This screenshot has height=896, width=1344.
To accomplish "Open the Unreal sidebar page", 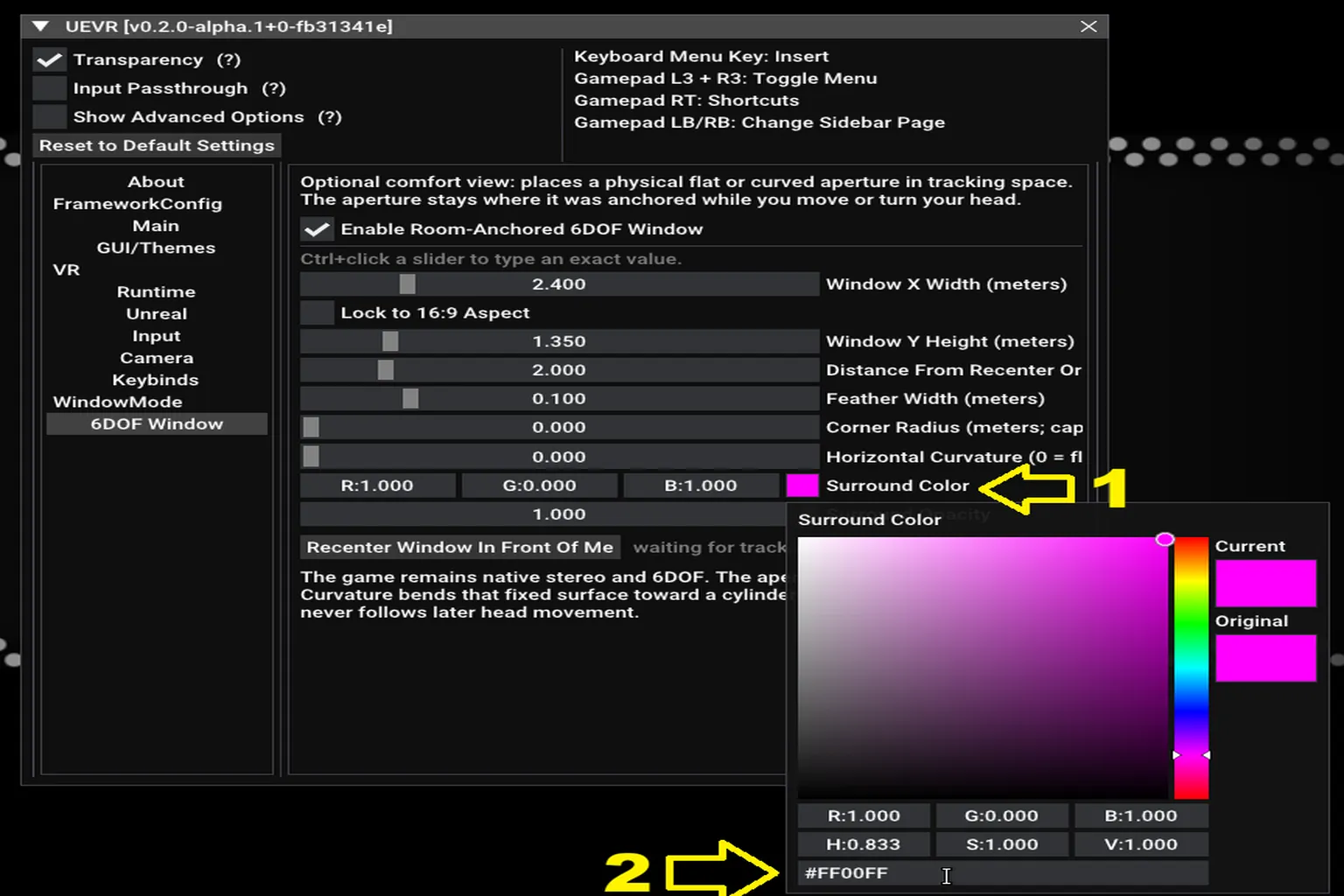I will [156, 313].
